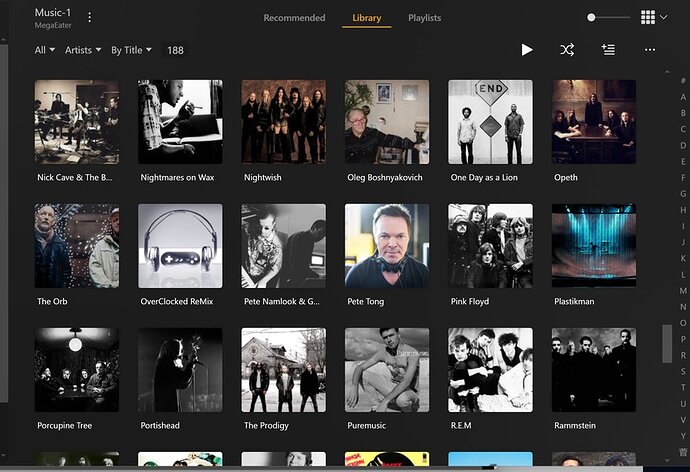Image resolution: width=690 pixels, height=472 pixels.
Task: Jump to letter S in the alphabet index
Action: coord(683,372)
